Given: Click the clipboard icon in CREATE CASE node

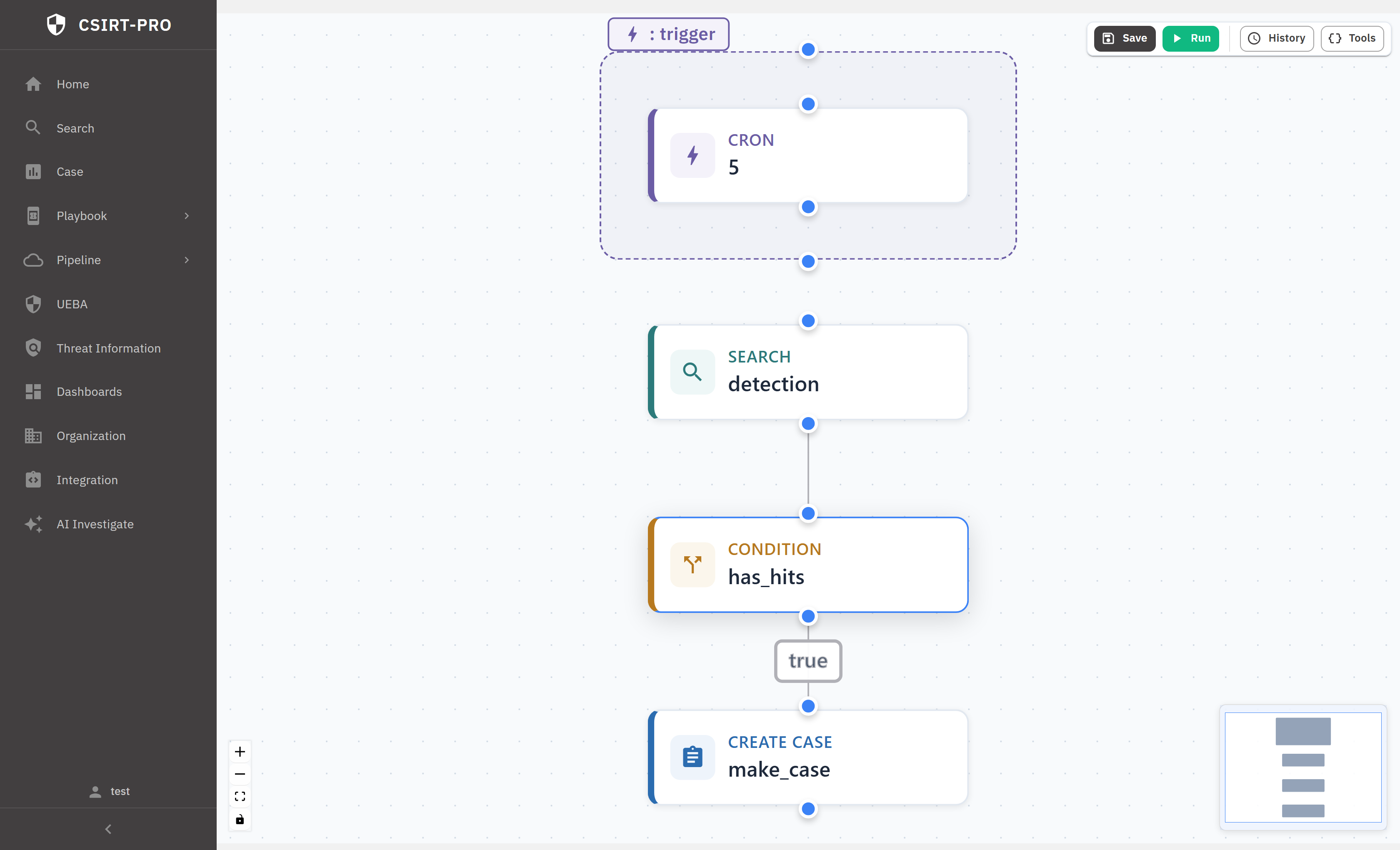Looking at the screenshot, I should 692,757.
